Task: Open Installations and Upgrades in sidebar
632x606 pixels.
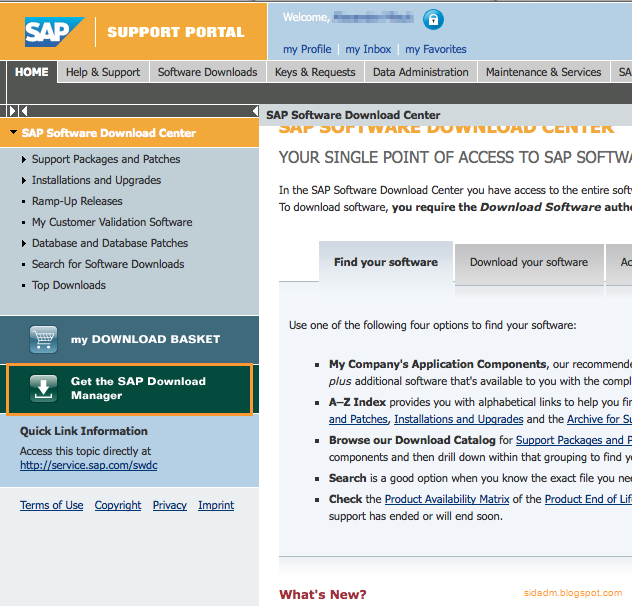Action: coord(96,180)
